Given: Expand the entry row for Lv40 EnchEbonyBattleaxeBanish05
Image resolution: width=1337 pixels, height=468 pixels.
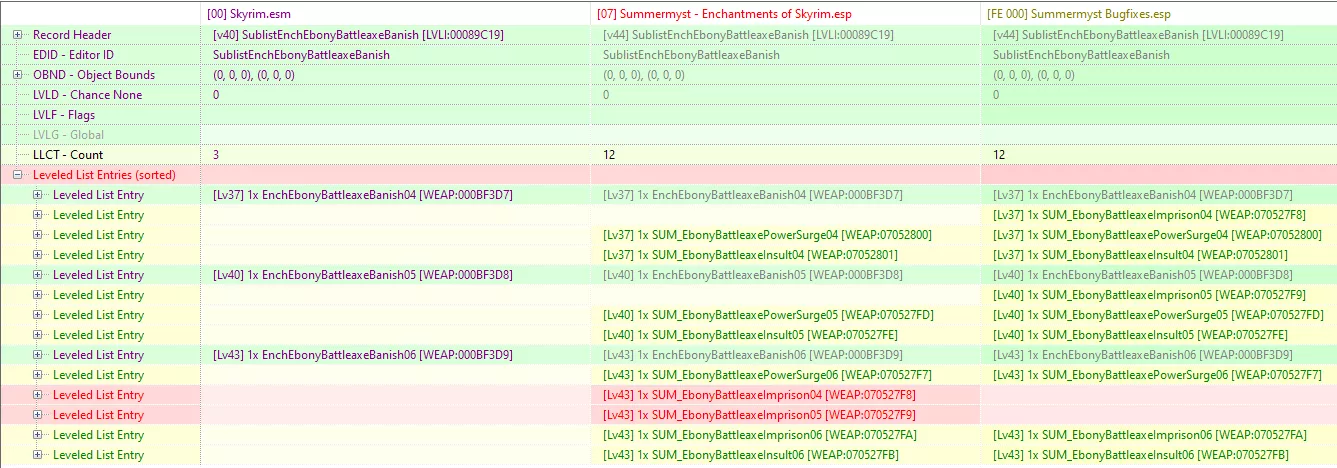Looking at the screenshot, I should [37, 275].
